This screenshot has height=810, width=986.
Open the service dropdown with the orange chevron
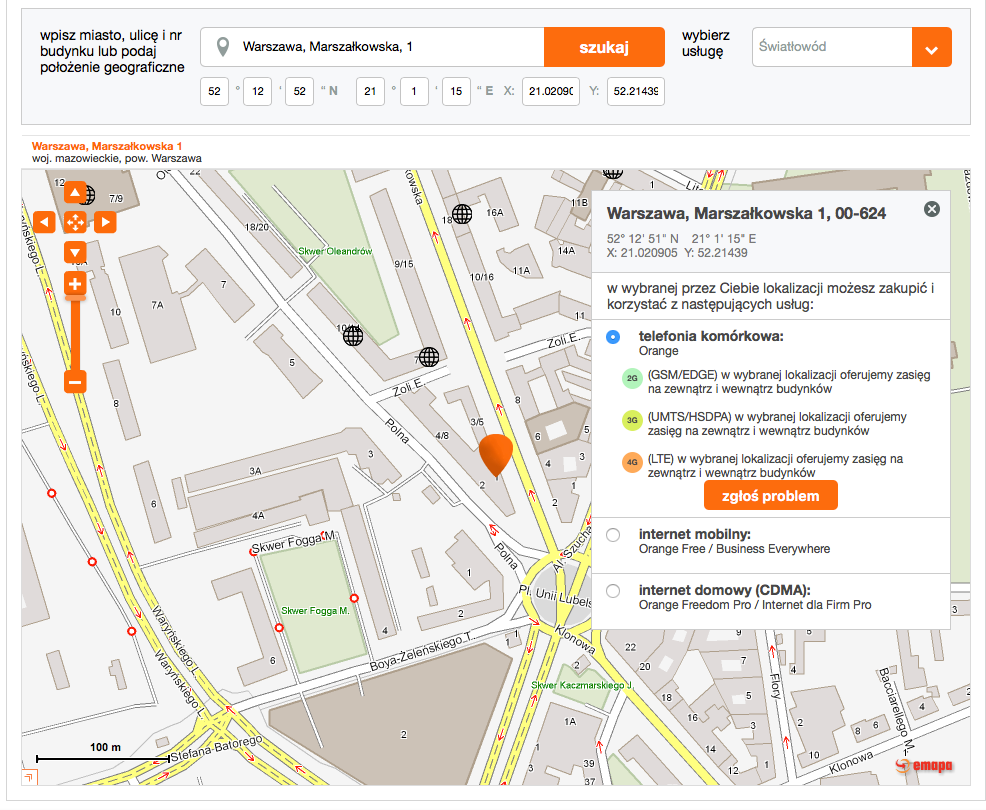(931, 47)
